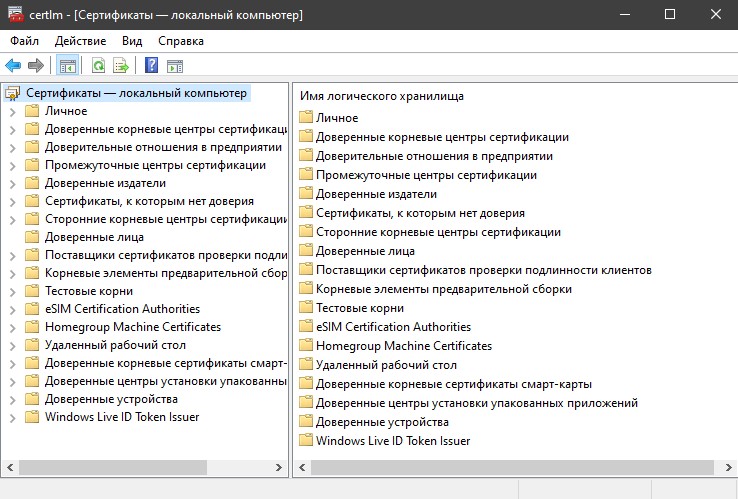
Task: Select Homegroup Machine Certificates in right pane
Action: point(404,346)
